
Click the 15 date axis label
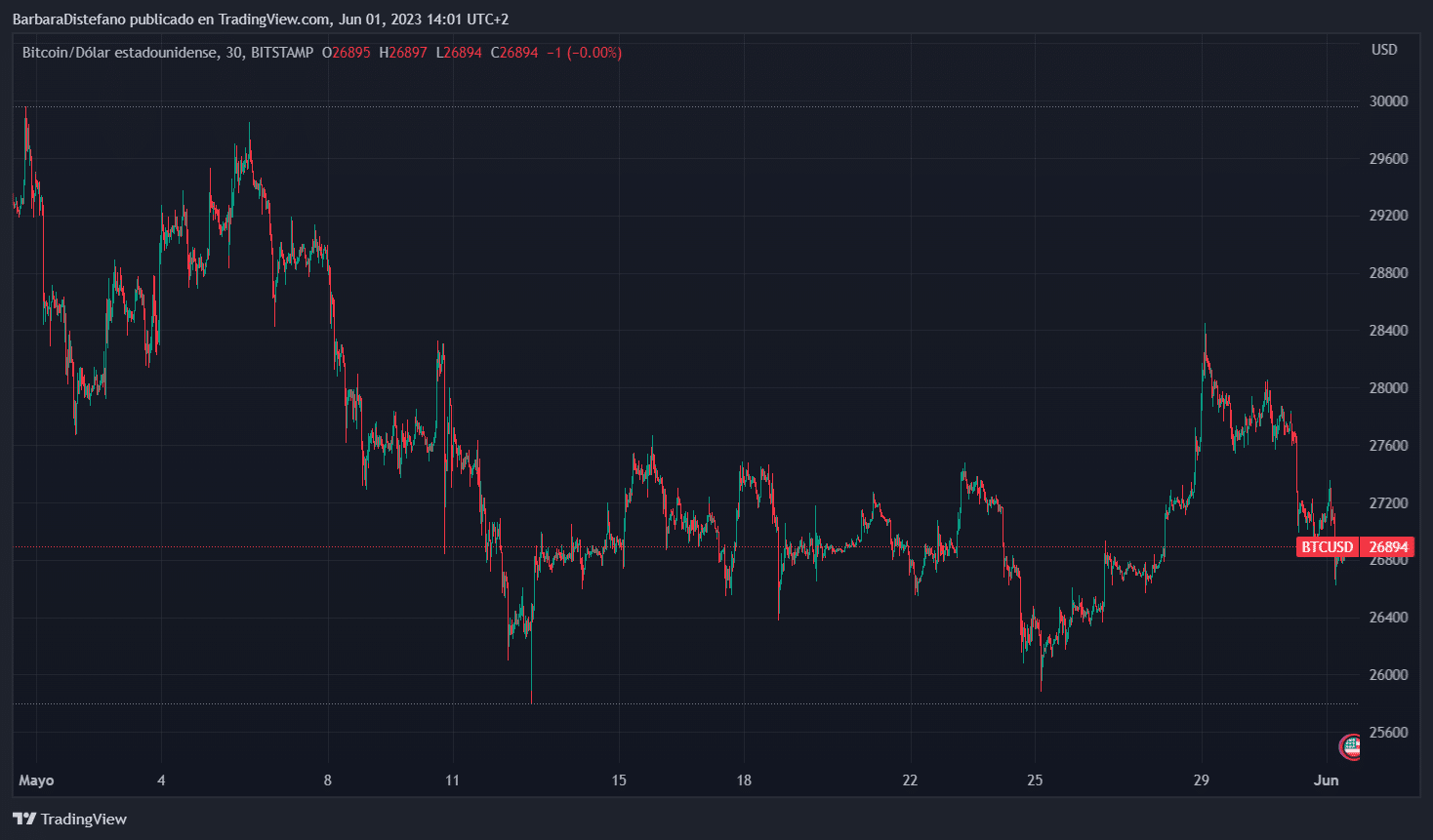(x=619, y=780)
